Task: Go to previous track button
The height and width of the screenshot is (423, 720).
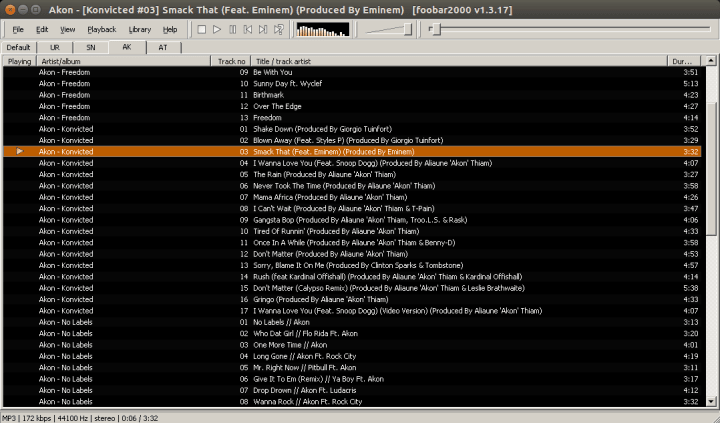Action: coord(248,29)
